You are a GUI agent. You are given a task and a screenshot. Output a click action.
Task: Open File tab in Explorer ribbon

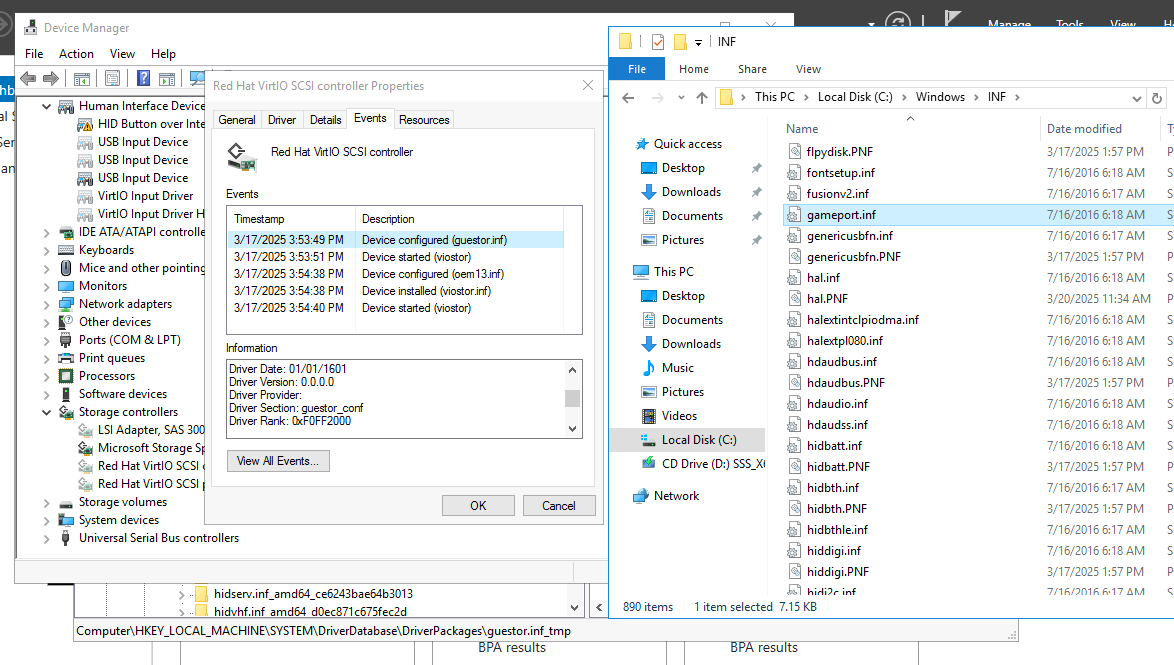point(637,69)
